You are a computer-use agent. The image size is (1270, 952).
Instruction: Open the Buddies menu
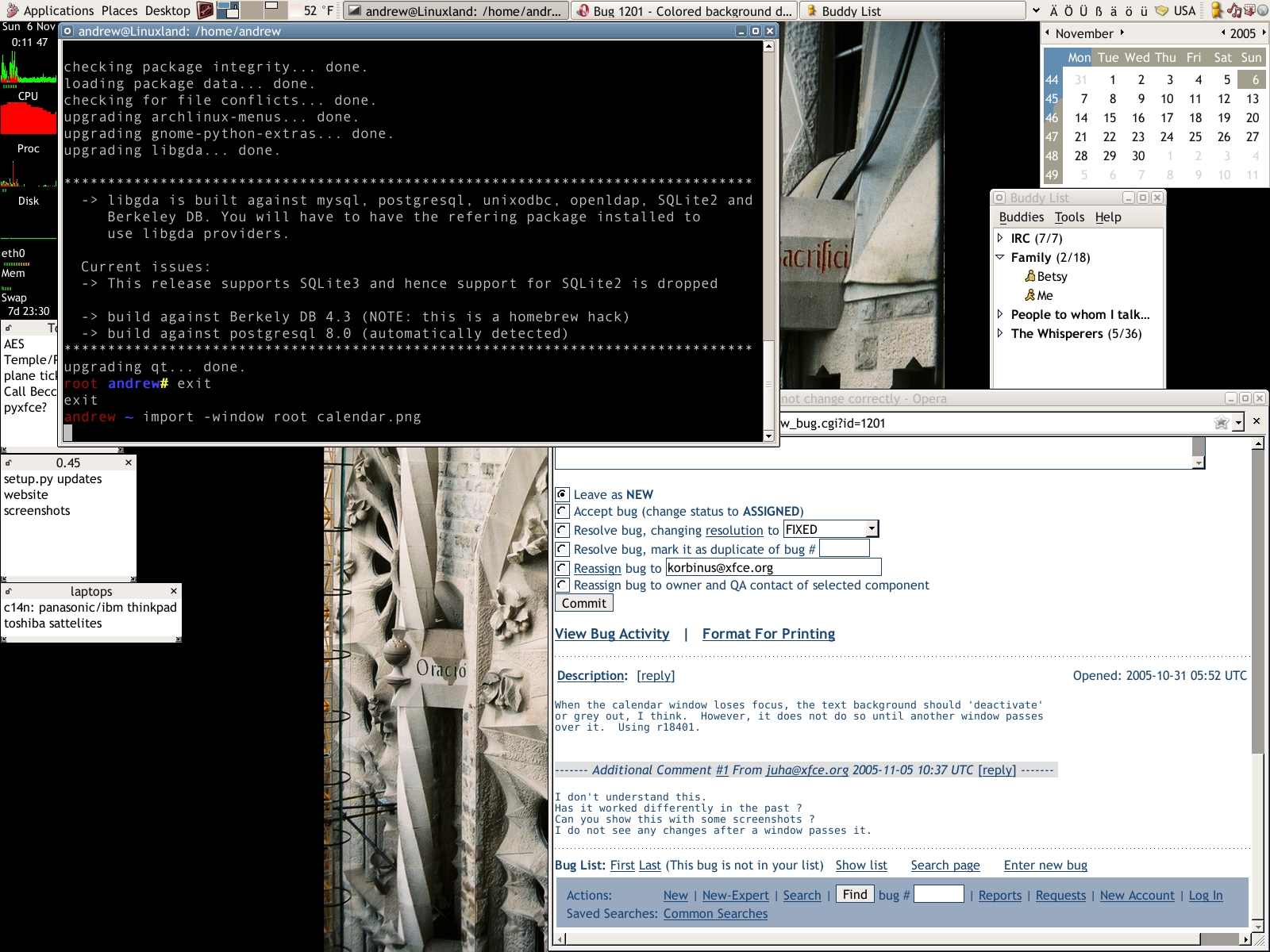(1021, 217)
